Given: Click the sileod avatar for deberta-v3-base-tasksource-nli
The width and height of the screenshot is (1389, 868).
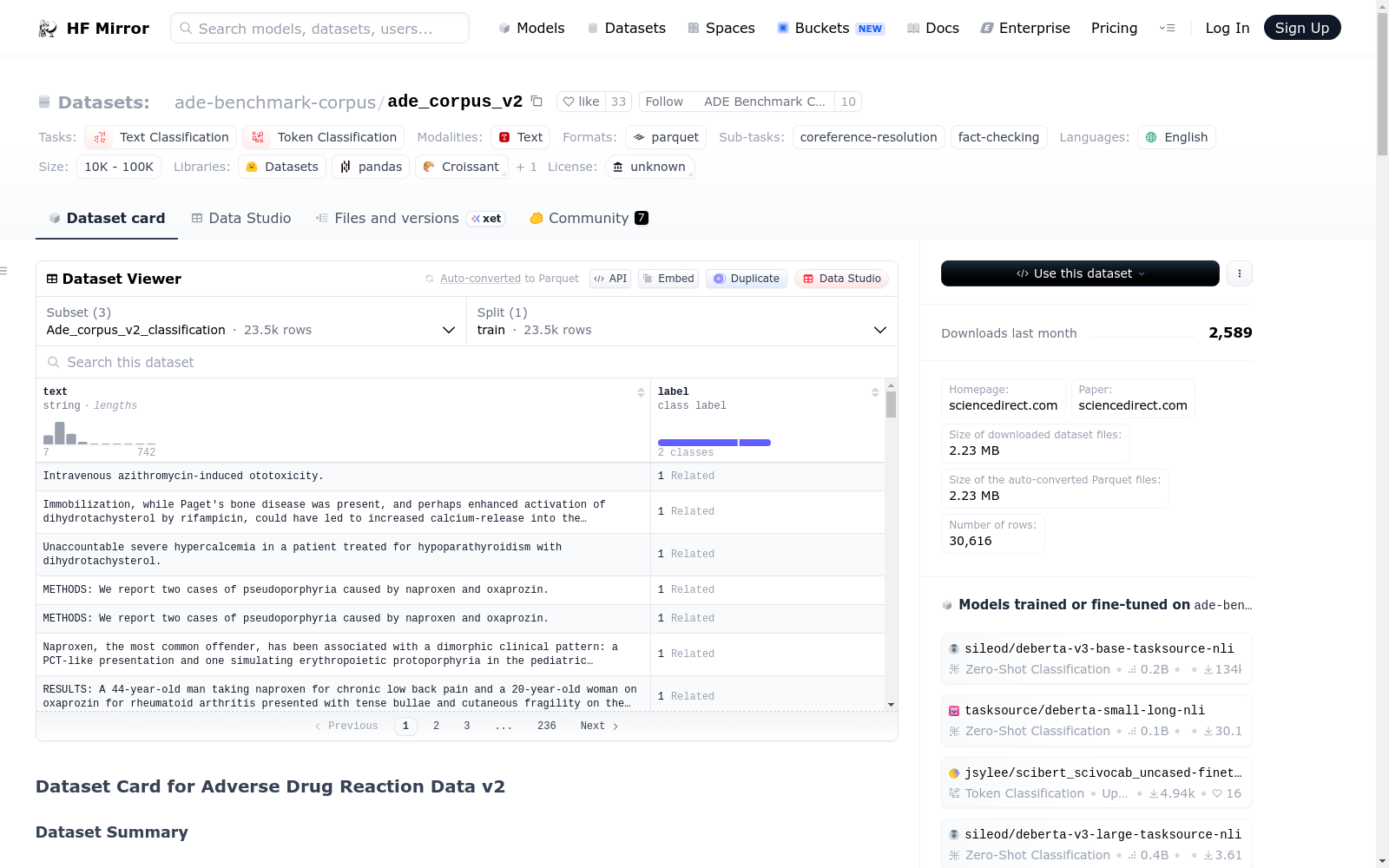Looking at the screenshot, I should coord(954,649).
